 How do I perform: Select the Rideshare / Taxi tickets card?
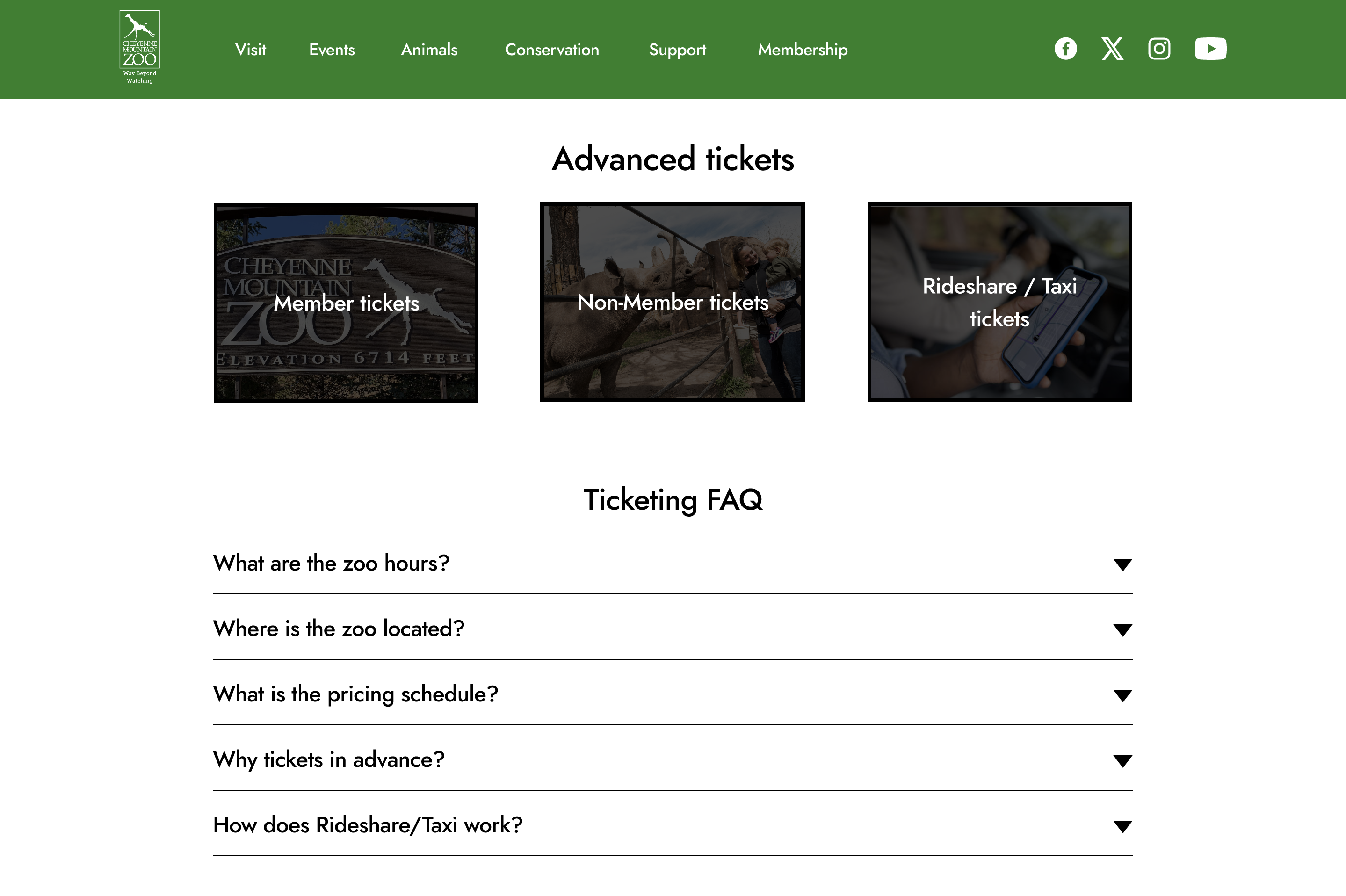(999, 302)
